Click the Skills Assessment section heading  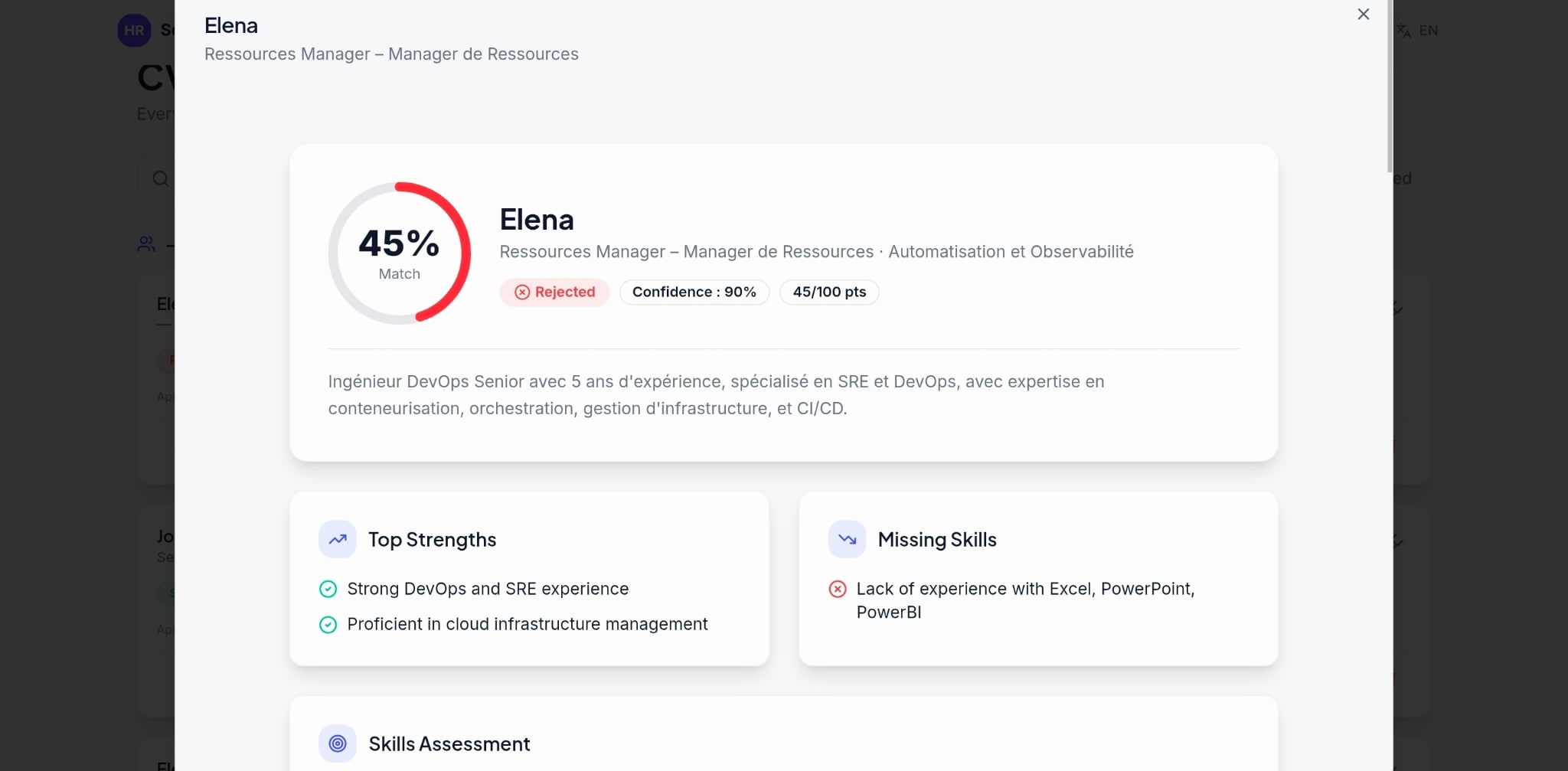click(x=449, y=744)
